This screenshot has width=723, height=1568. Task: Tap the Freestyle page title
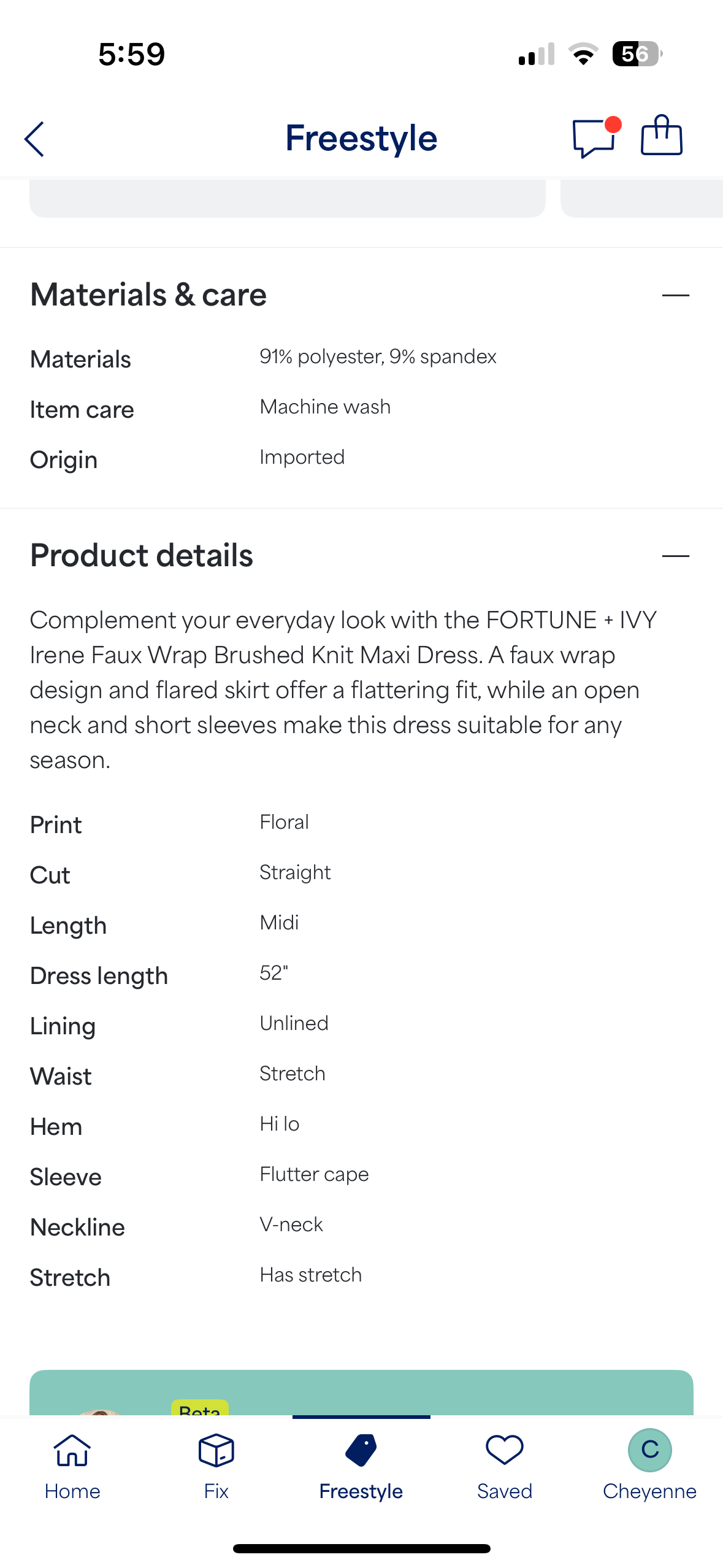[x=361, y=137]
